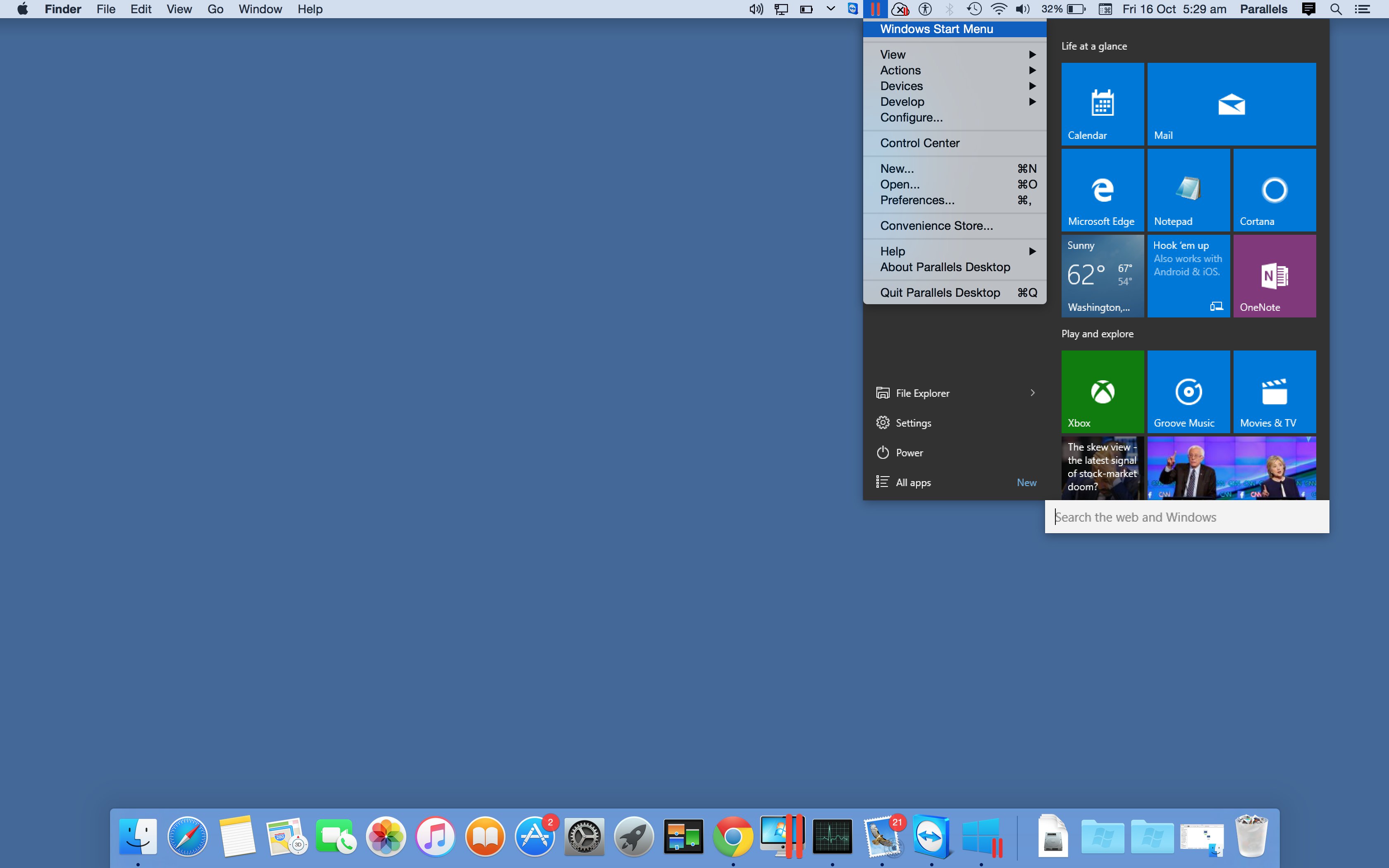Choose Open... in the Parallels menu

coord(955,184)
